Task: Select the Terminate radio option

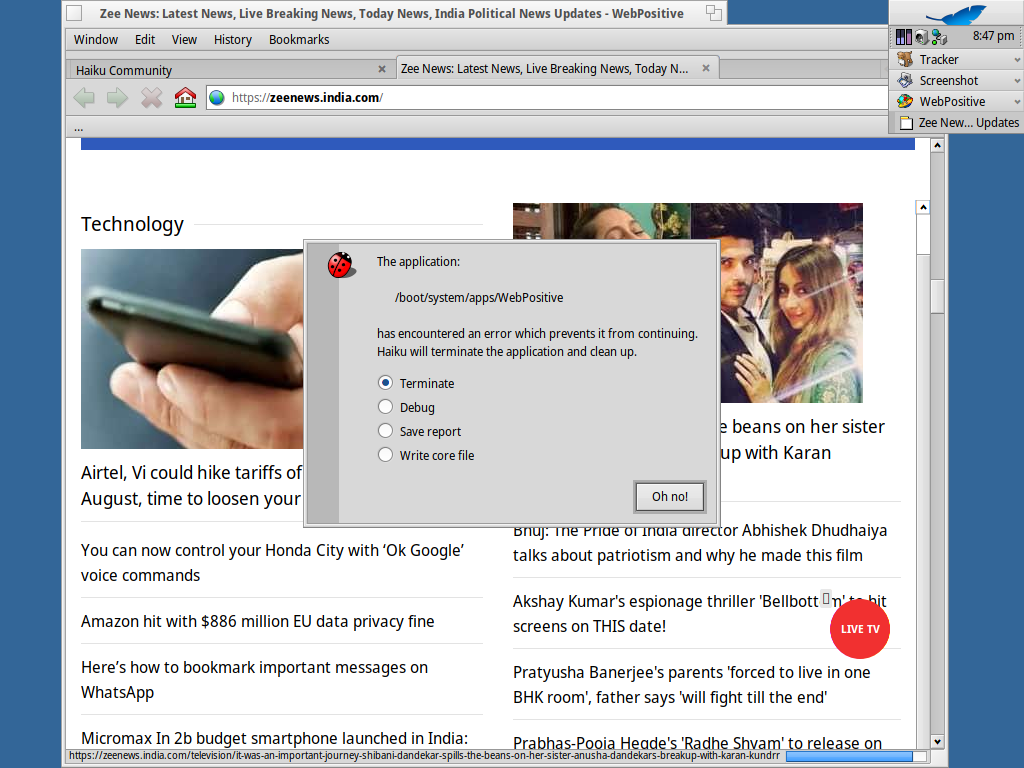Action: [385, 383]
